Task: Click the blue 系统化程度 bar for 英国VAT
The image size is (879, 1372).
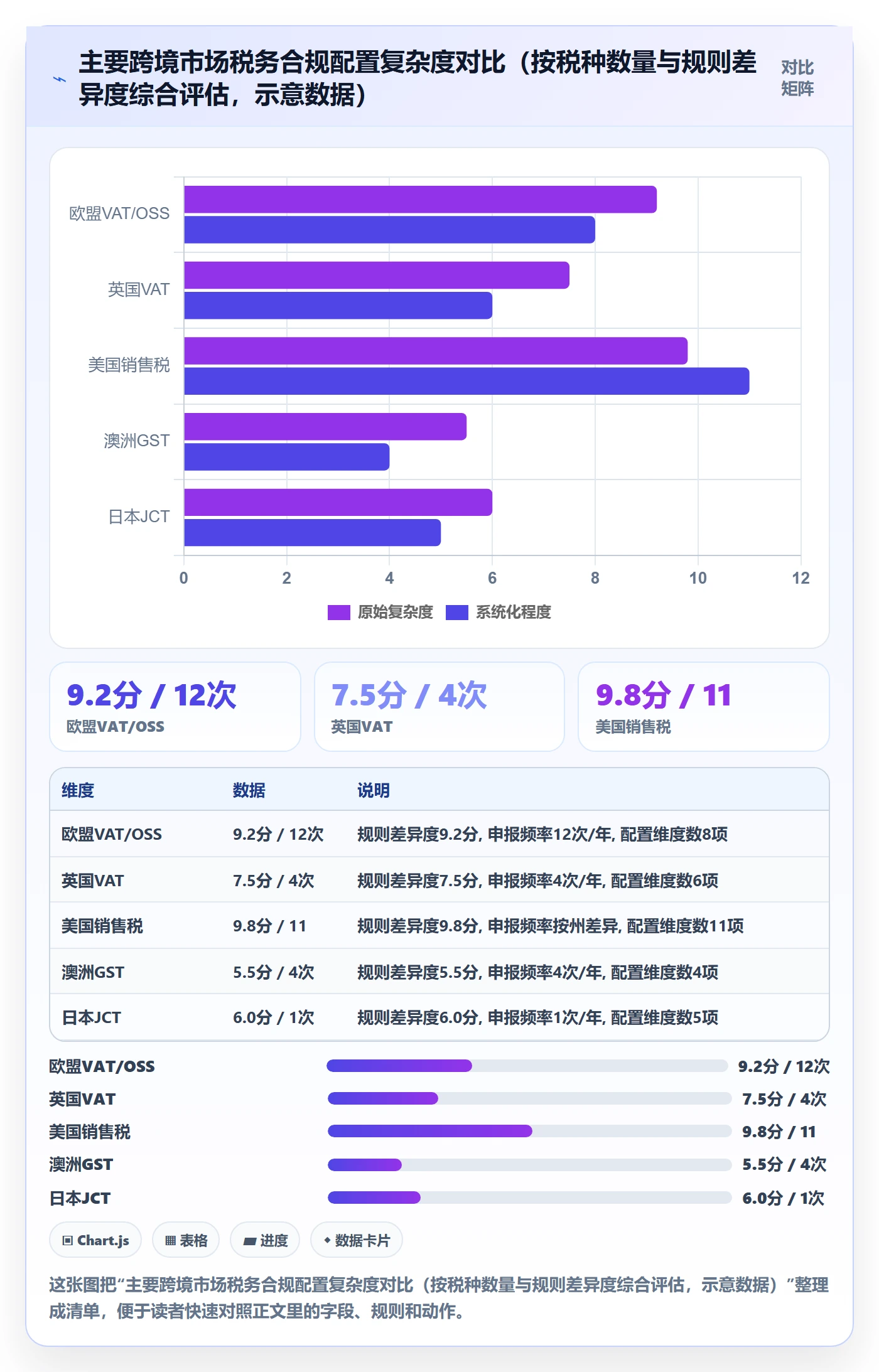Action: 338,306
